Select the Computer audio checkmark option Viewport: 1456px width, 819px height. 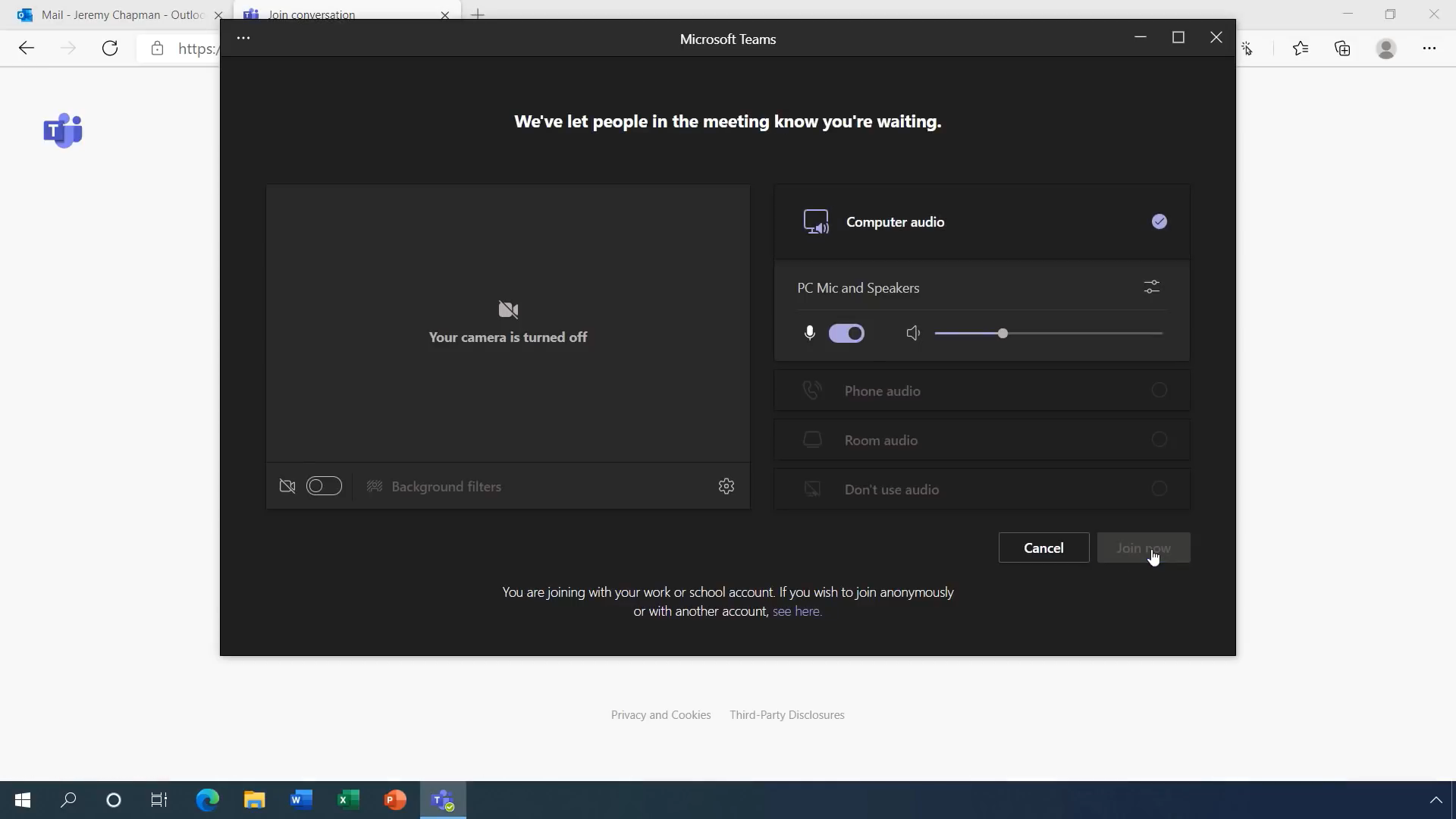tap(1159, 221)
